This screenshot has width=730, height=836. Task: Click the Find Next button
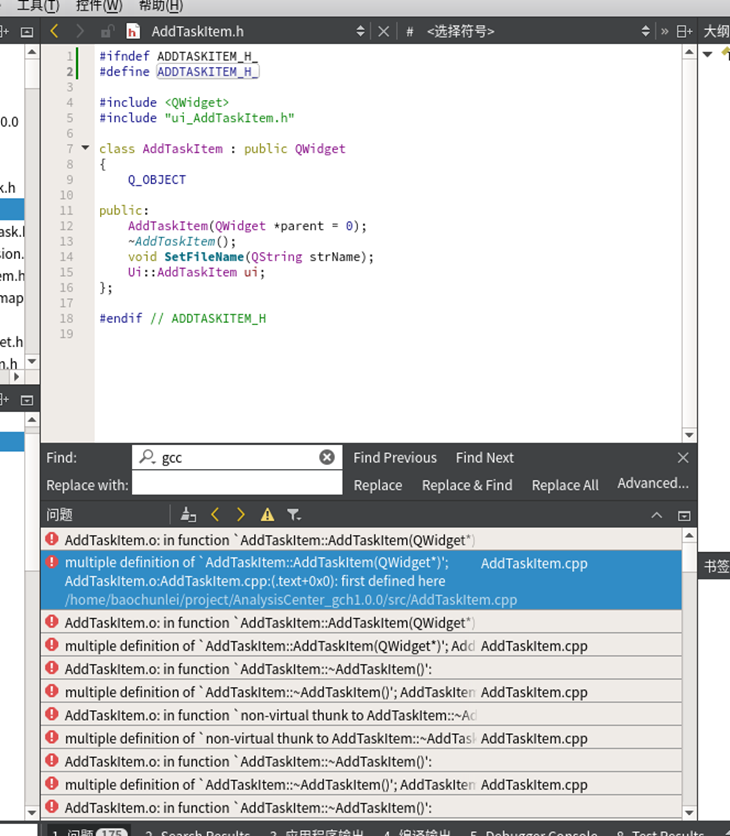click(x=484, y=457)
